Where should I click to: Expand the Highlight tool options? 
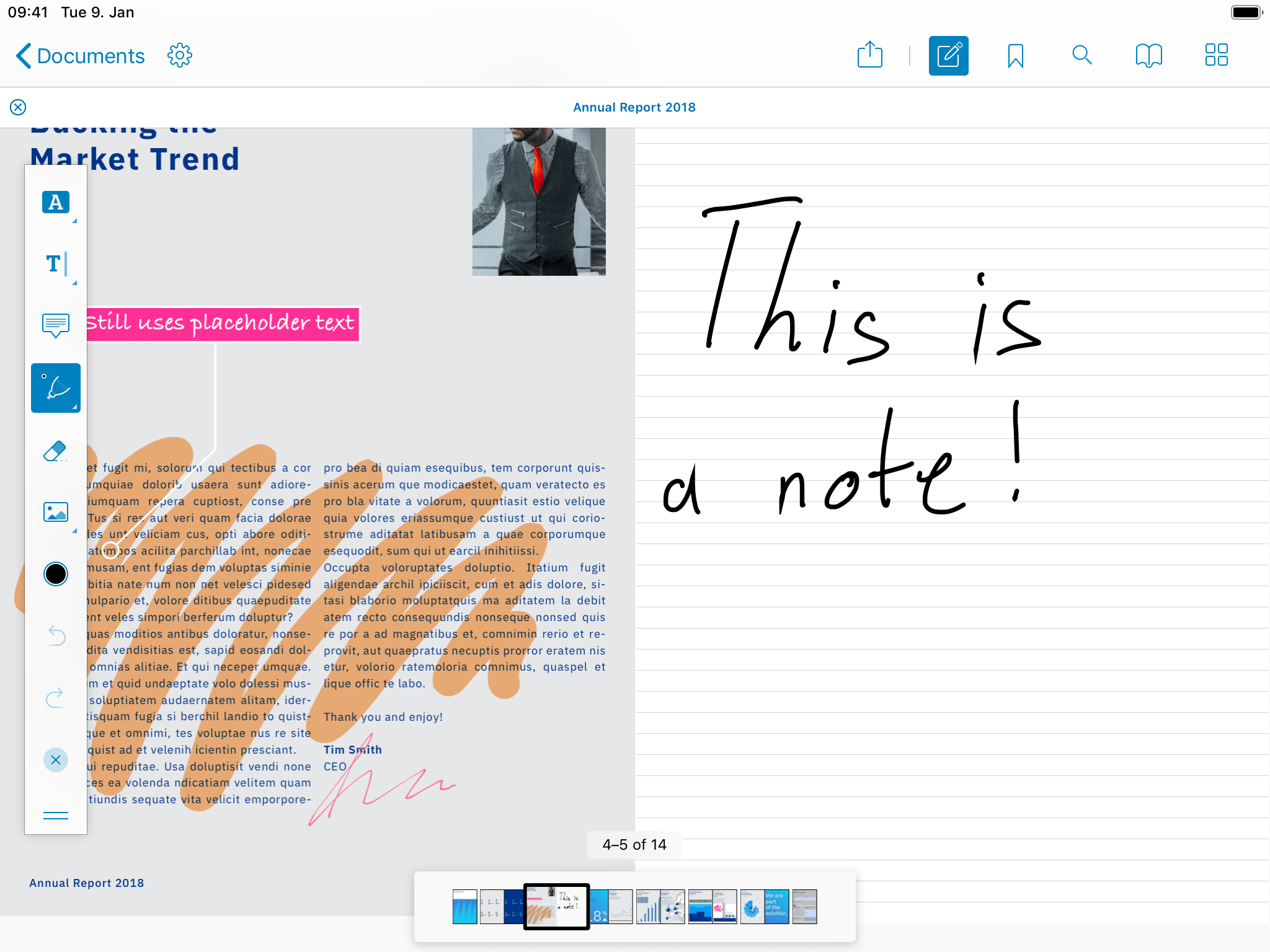[x=74, y=221]
